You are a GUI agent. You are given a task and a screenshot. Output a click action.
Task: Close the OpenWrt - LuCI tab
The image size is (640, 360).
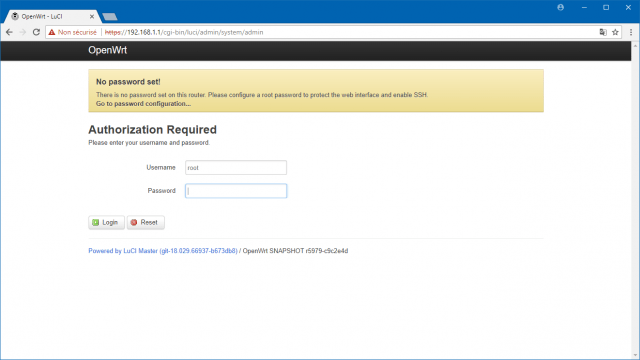click(92, 17)
